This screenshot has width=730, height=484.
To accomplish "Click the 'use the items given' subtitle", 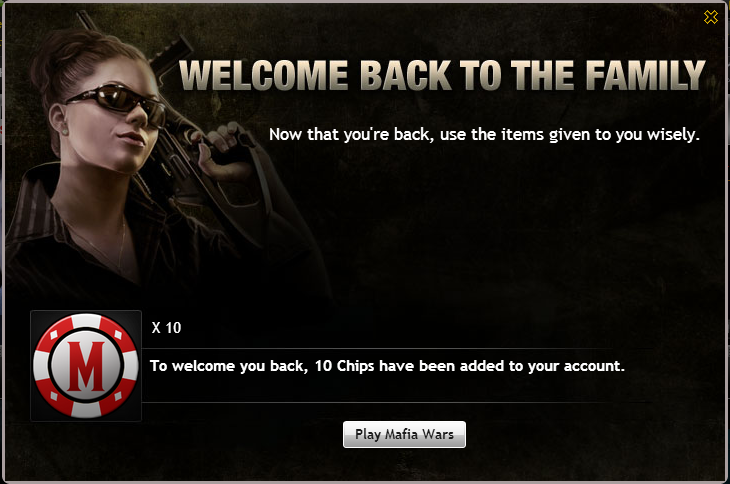I will point(484,134).
